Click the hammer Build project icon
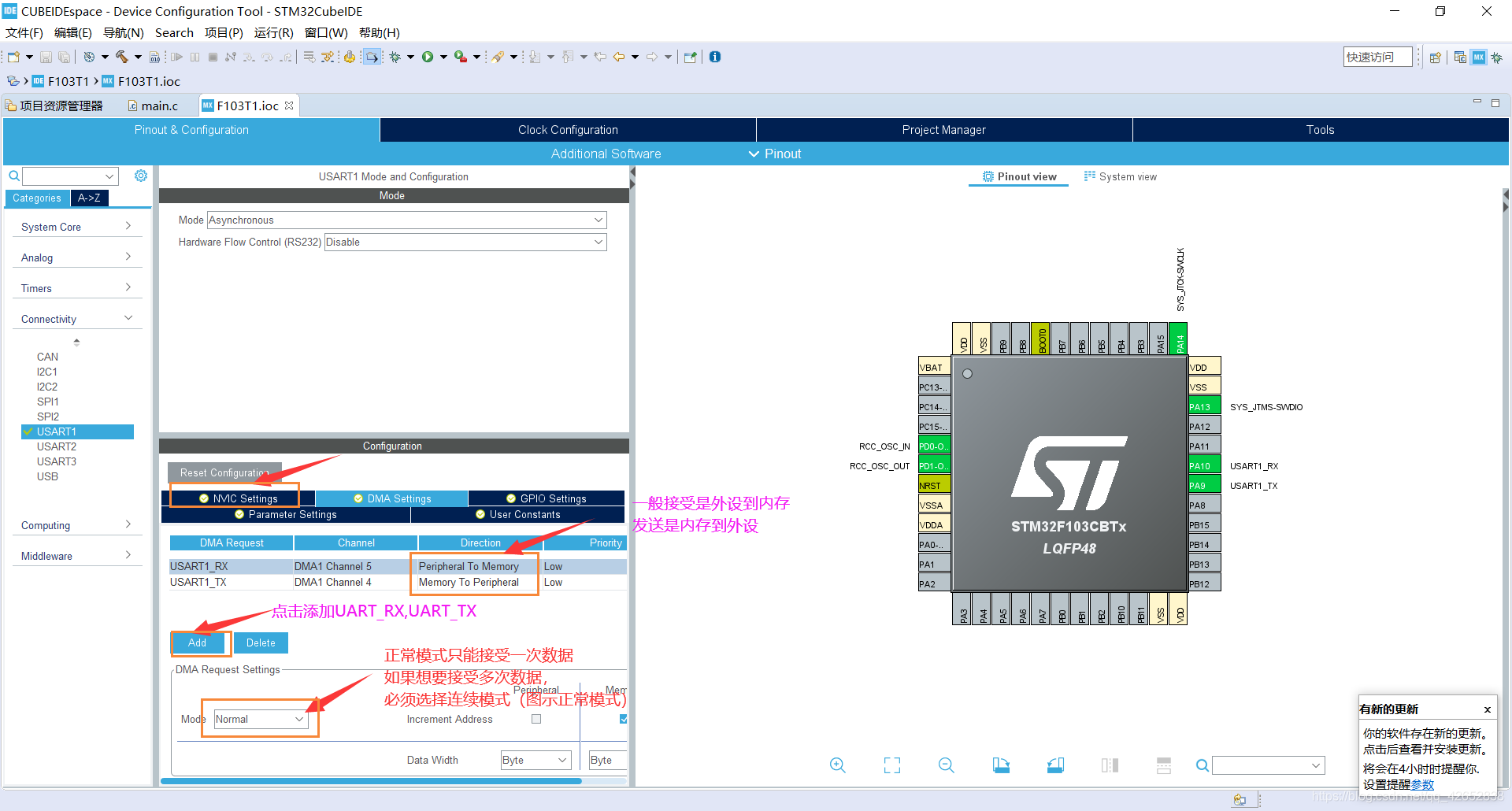 (x=121, y=57)
